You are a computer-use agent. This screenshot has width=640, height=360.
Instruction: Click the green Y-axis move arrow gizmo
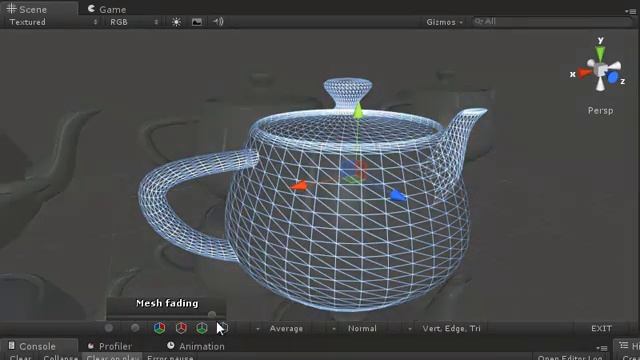click(358, 111)
